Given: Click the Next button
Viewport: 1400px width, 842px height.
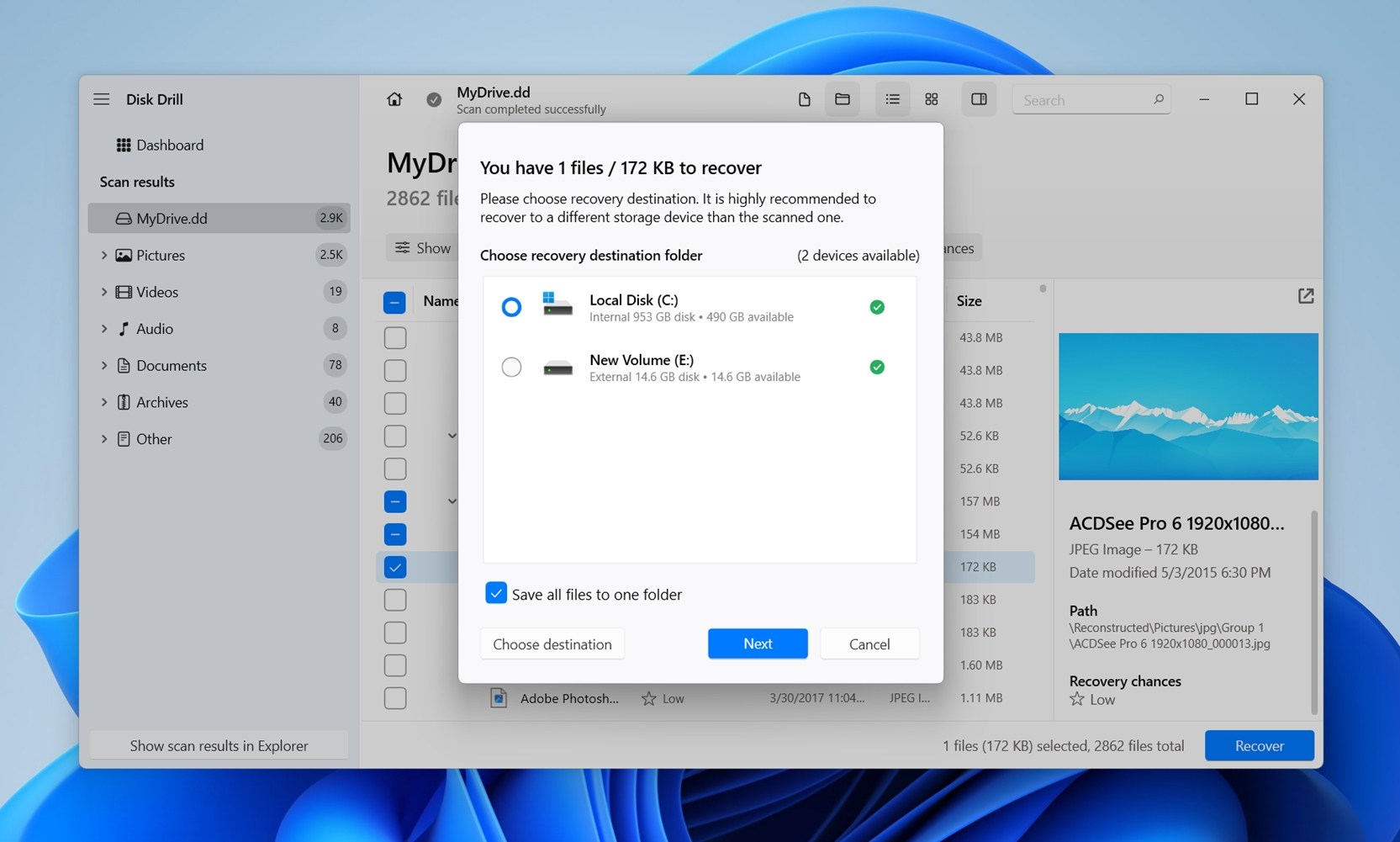Looking at the screenshot, I should [x=757, y=643].
